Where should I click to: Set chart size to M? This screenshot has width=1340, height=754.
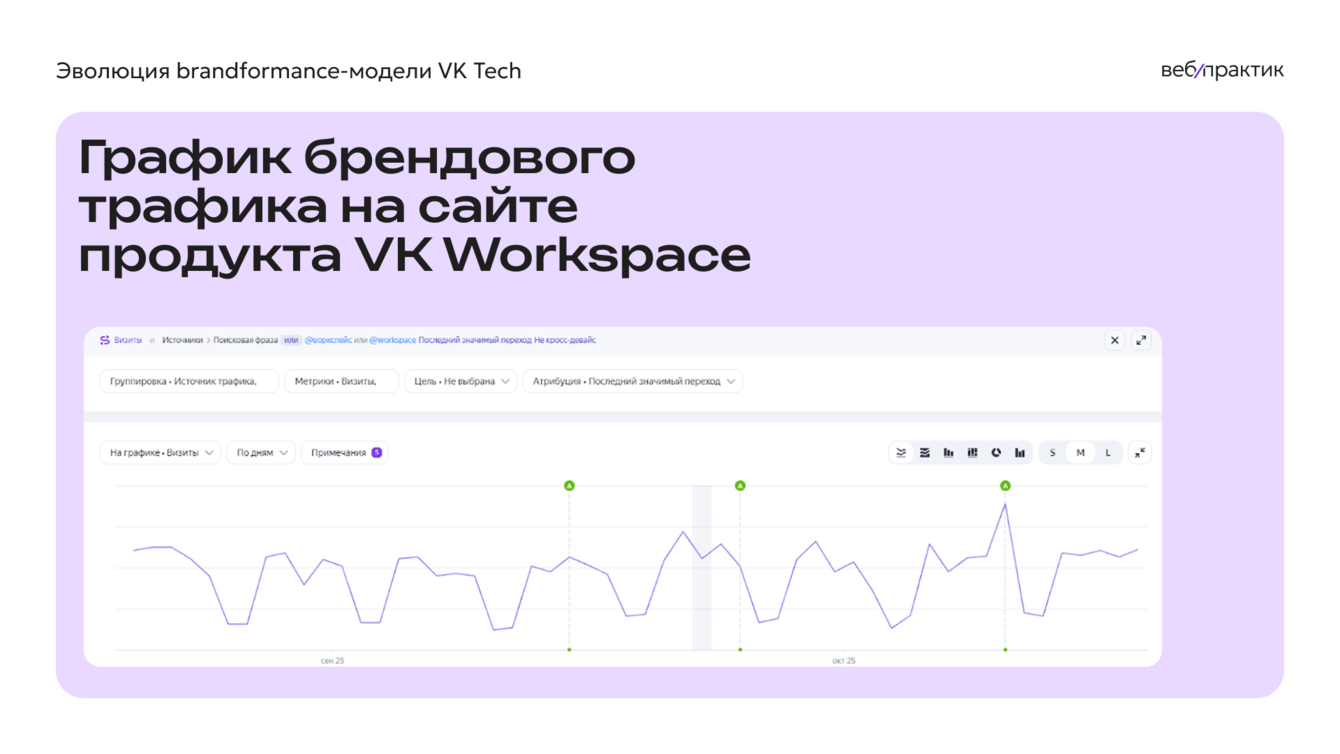click(1080, 453)
